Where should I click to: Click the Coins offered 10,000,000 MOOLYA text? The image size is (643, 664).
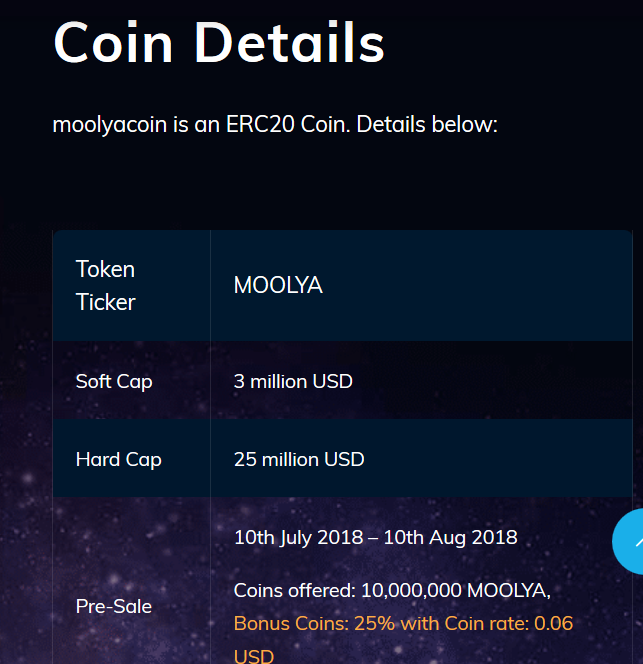tap(392, 591)
